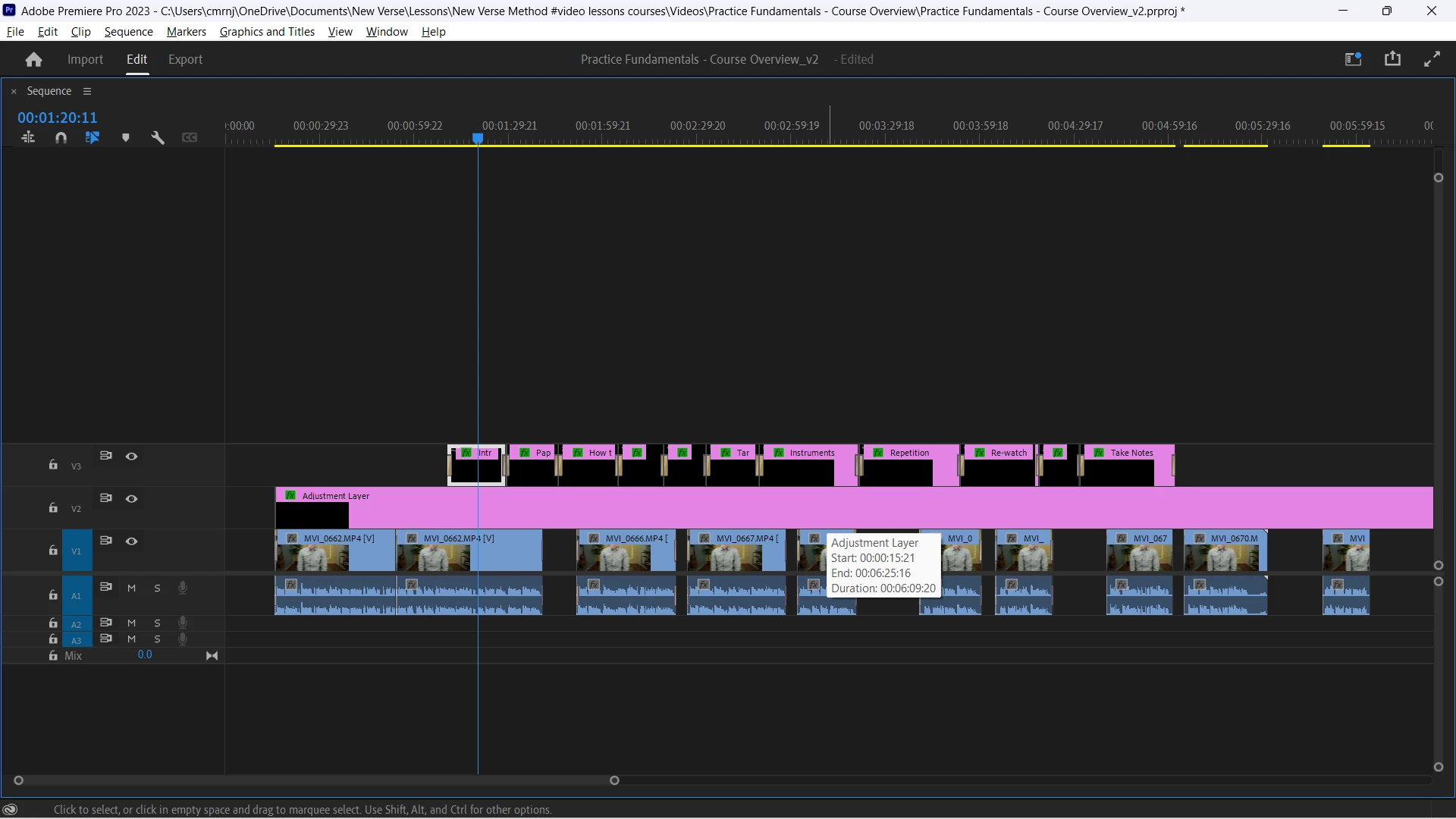Click Insert Sequences as Nests icon
Viewport: 1456px width, 819px height.
coord(28,138)
